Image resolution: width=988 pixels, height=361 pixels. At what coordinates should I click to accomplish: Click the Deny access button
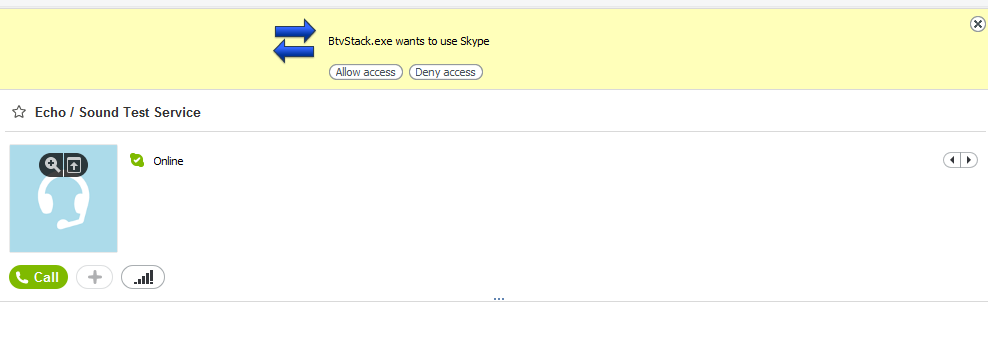pos(445,72)
